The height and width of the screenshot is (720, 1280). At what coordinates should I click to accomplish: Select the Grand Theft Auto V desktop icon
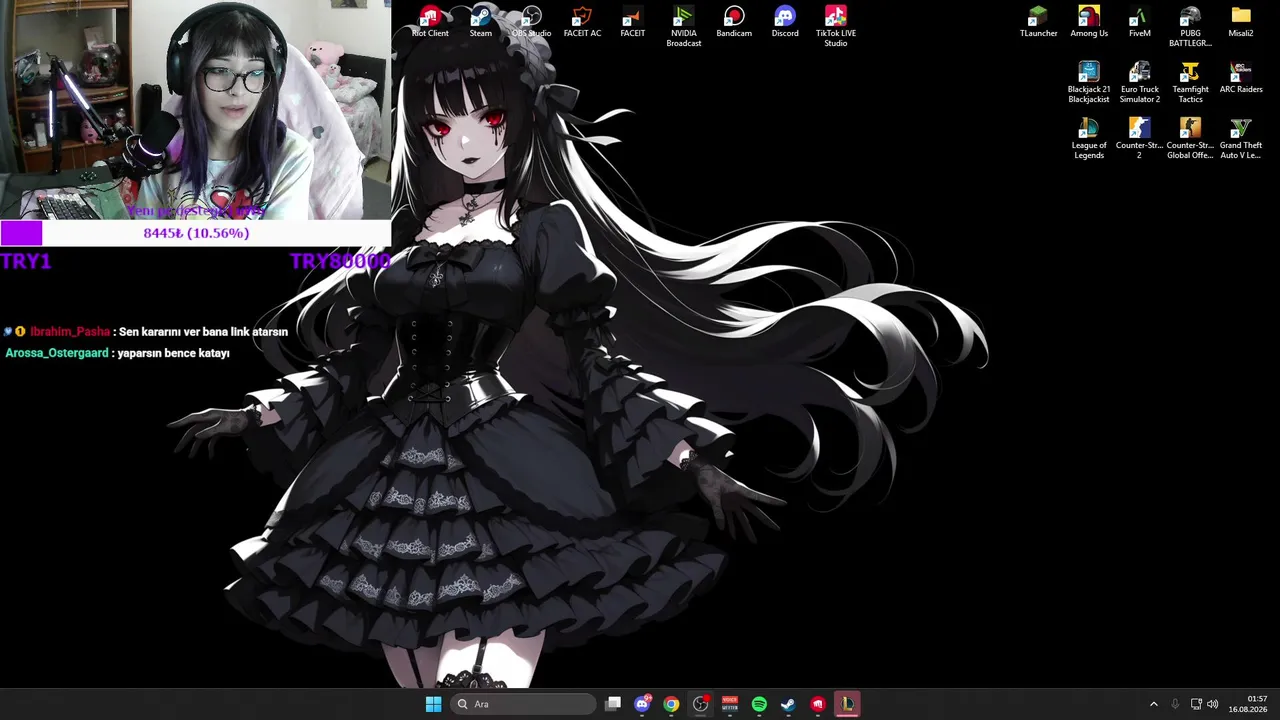pyautogui.click(x=1241, y=139)
